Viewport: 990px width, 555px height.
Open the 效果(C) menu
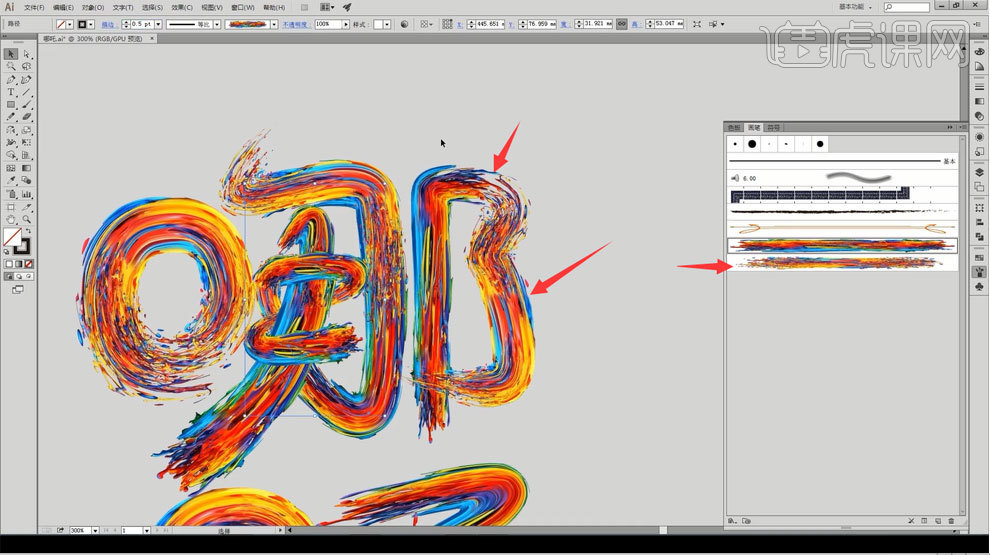[181, 7]
